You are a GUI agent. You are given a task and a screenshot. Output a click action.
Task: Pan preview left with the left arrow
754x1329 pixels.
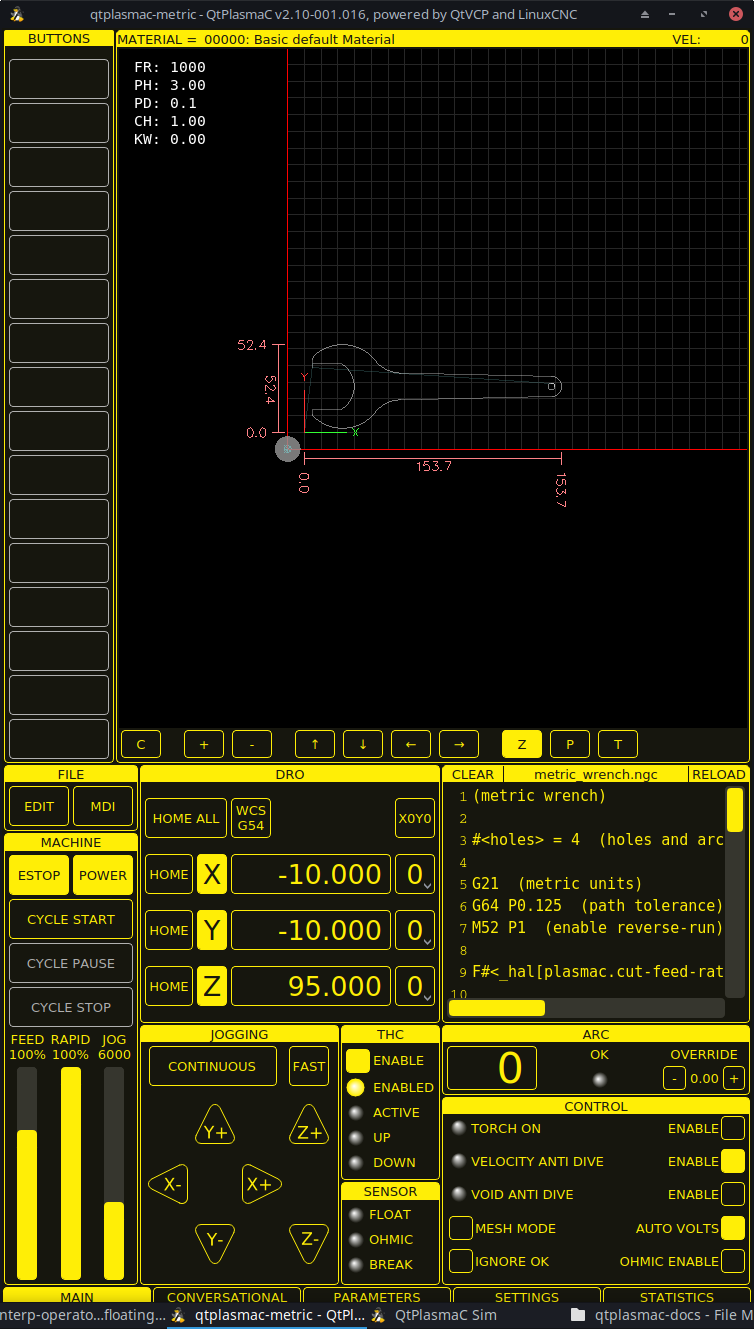click(x=411, y=744)
